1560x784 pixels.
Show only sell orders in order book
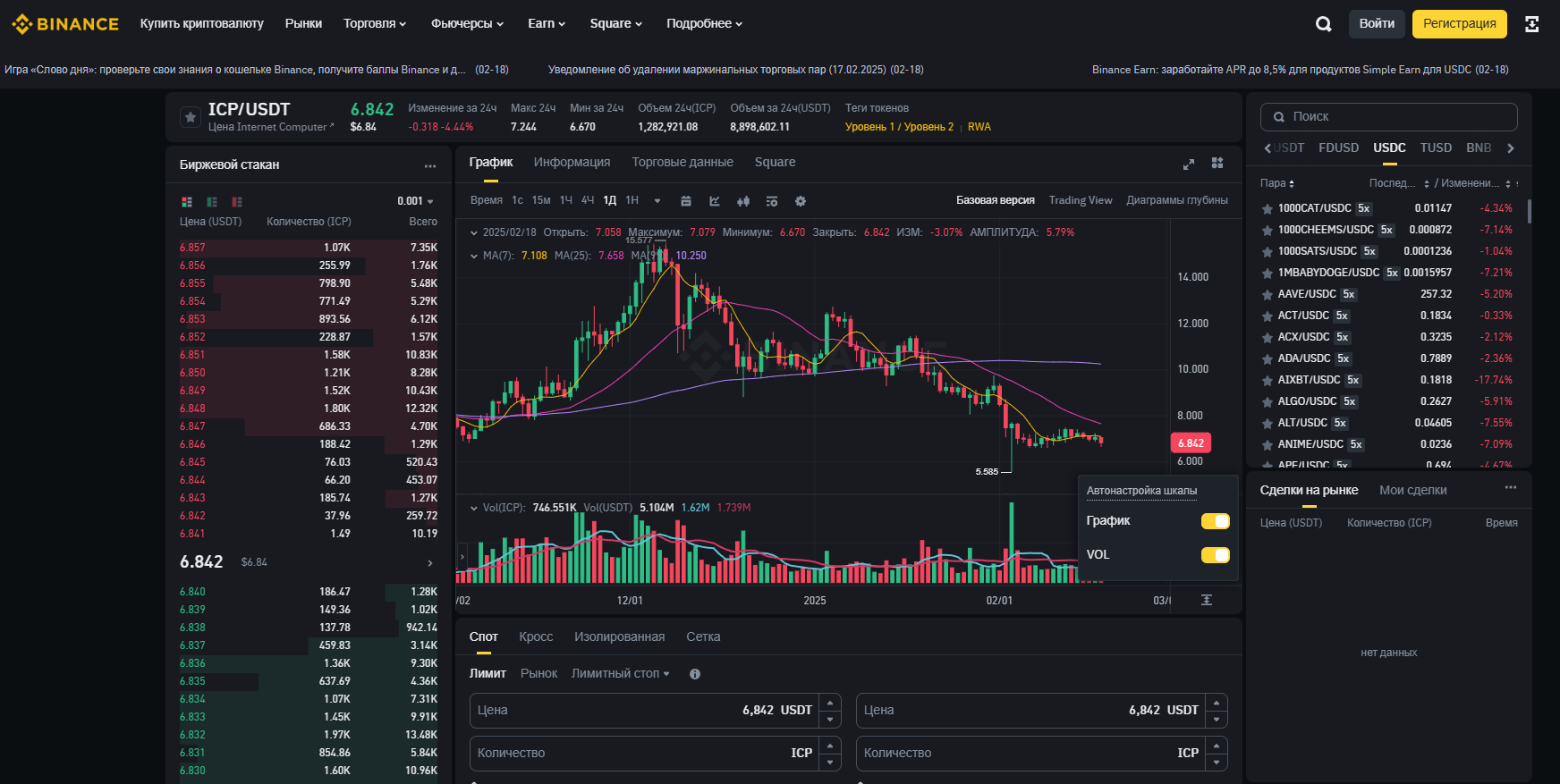point(237,202)
